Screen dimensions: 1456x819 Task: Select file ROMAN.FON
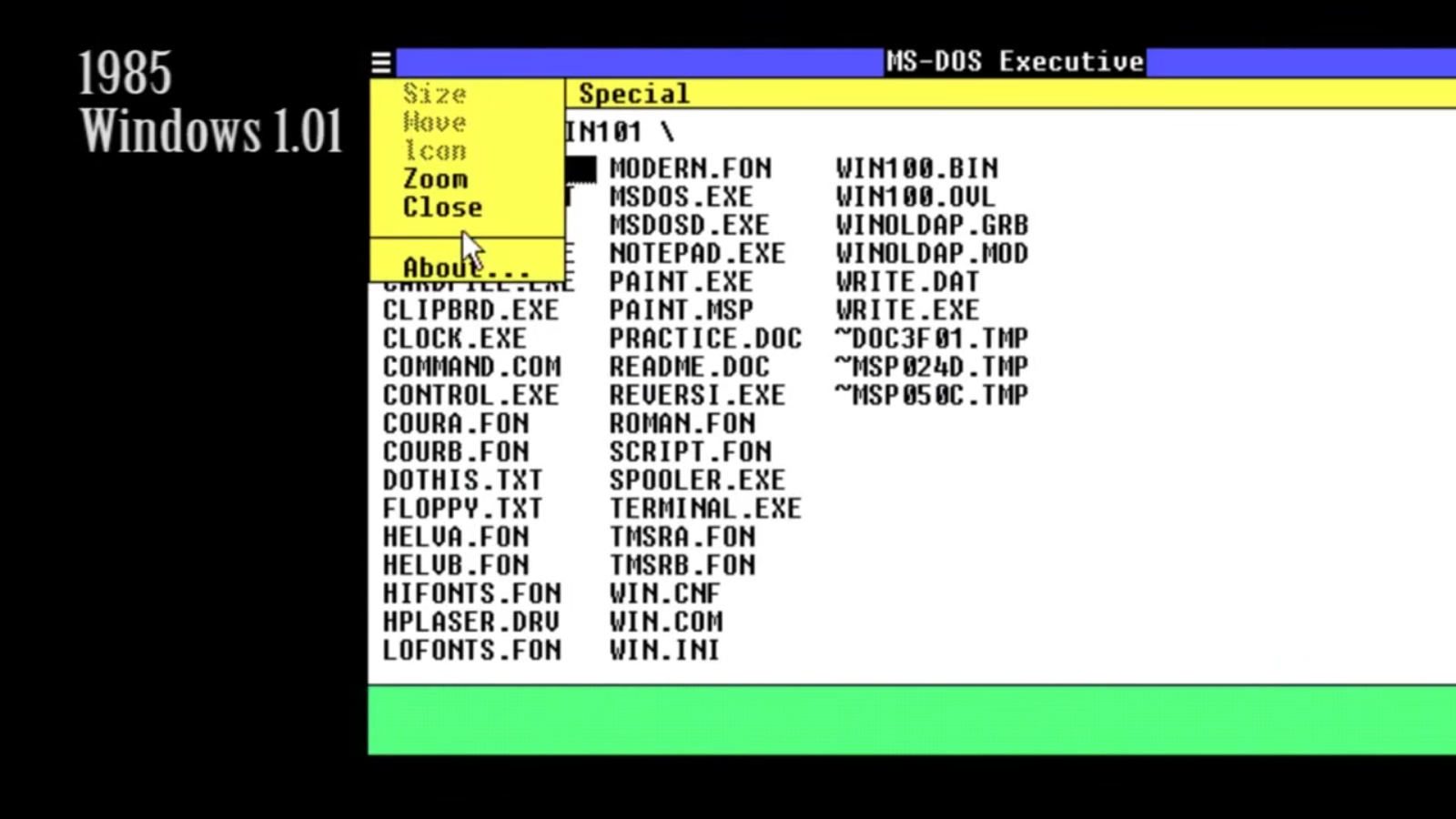click(x=682, y=423)
